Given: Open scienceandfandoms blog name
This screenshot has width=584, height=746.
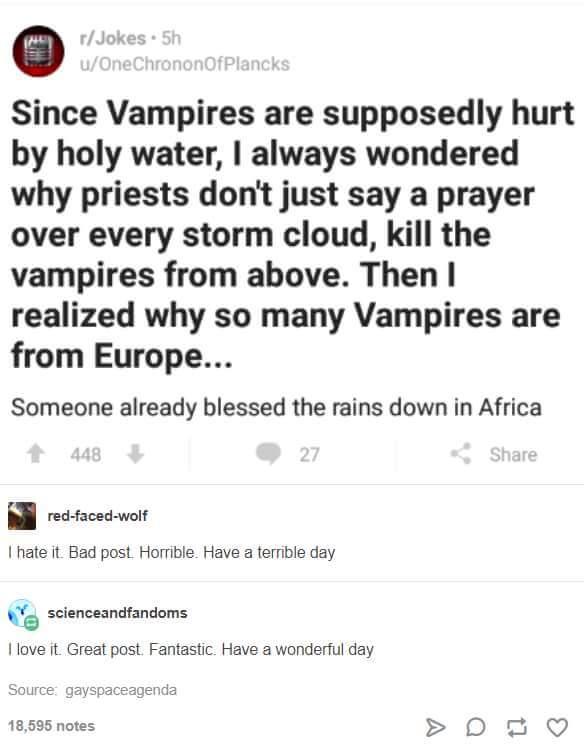Looking at the screenshot, I should click(118, 613).
